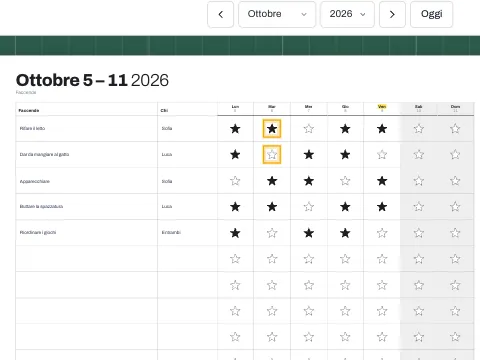Click the 'Gio' day header
The height and width of the screenshot is (360, 480).
point(345,108)
